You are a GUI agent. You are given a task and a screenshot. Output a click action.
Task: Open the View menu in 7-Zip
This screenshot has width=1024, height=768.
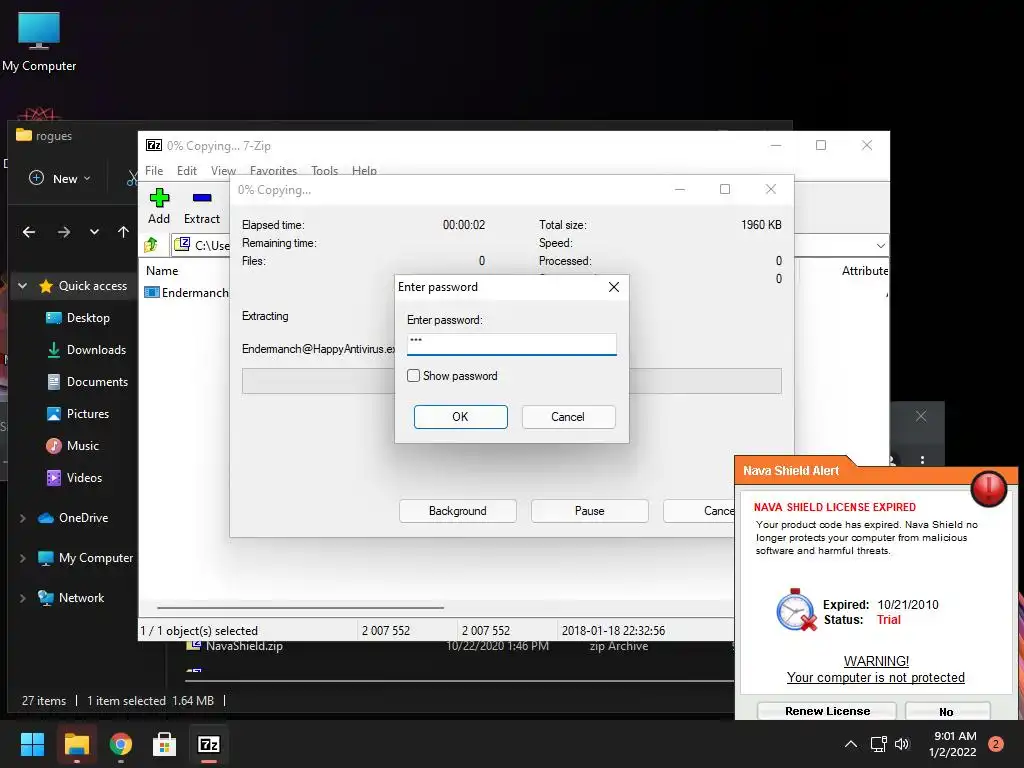click(223, 170)
